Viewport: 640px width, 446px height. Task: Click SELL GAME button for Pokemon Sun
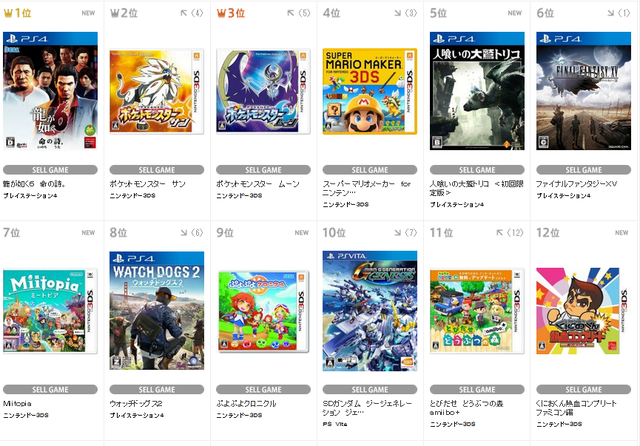pos(157,170)
